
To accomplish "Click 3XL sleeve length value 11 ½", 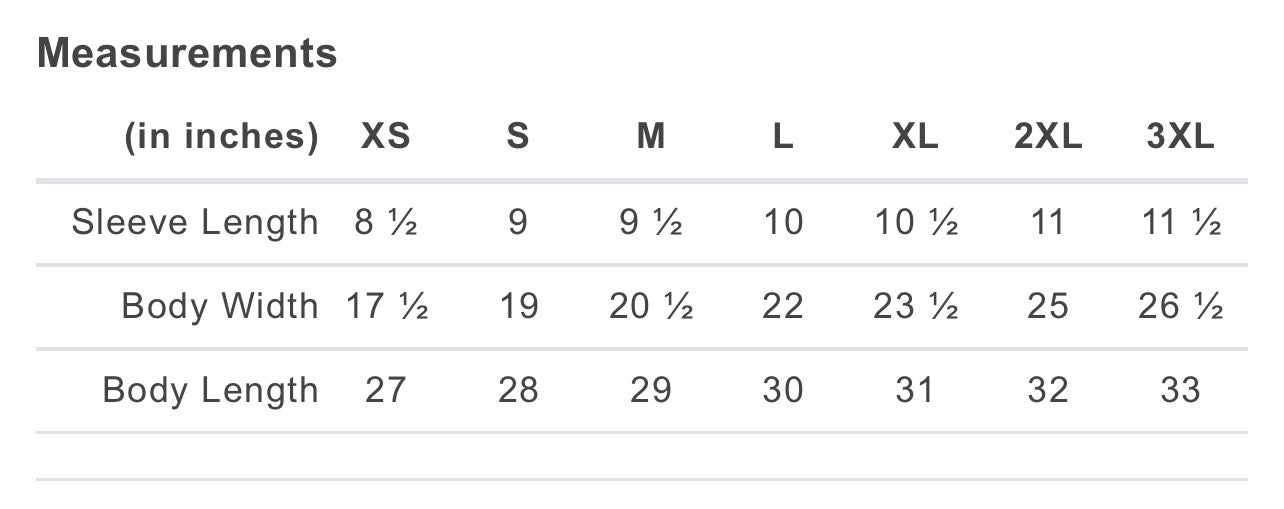I will (x=1180, y=222).
